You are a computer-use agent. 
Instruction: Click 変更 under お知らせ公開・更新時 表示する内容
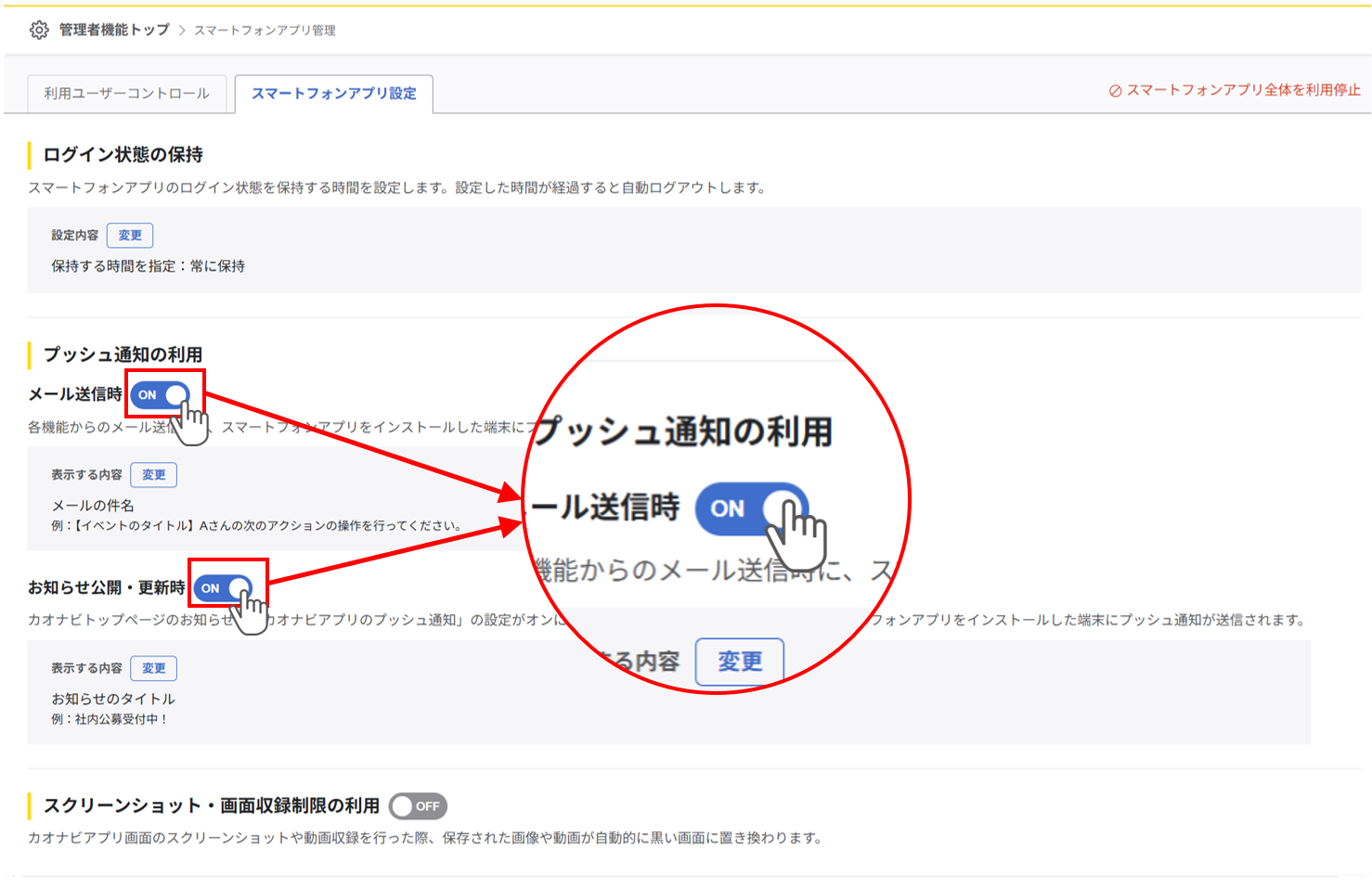click(x=153, y=667)
